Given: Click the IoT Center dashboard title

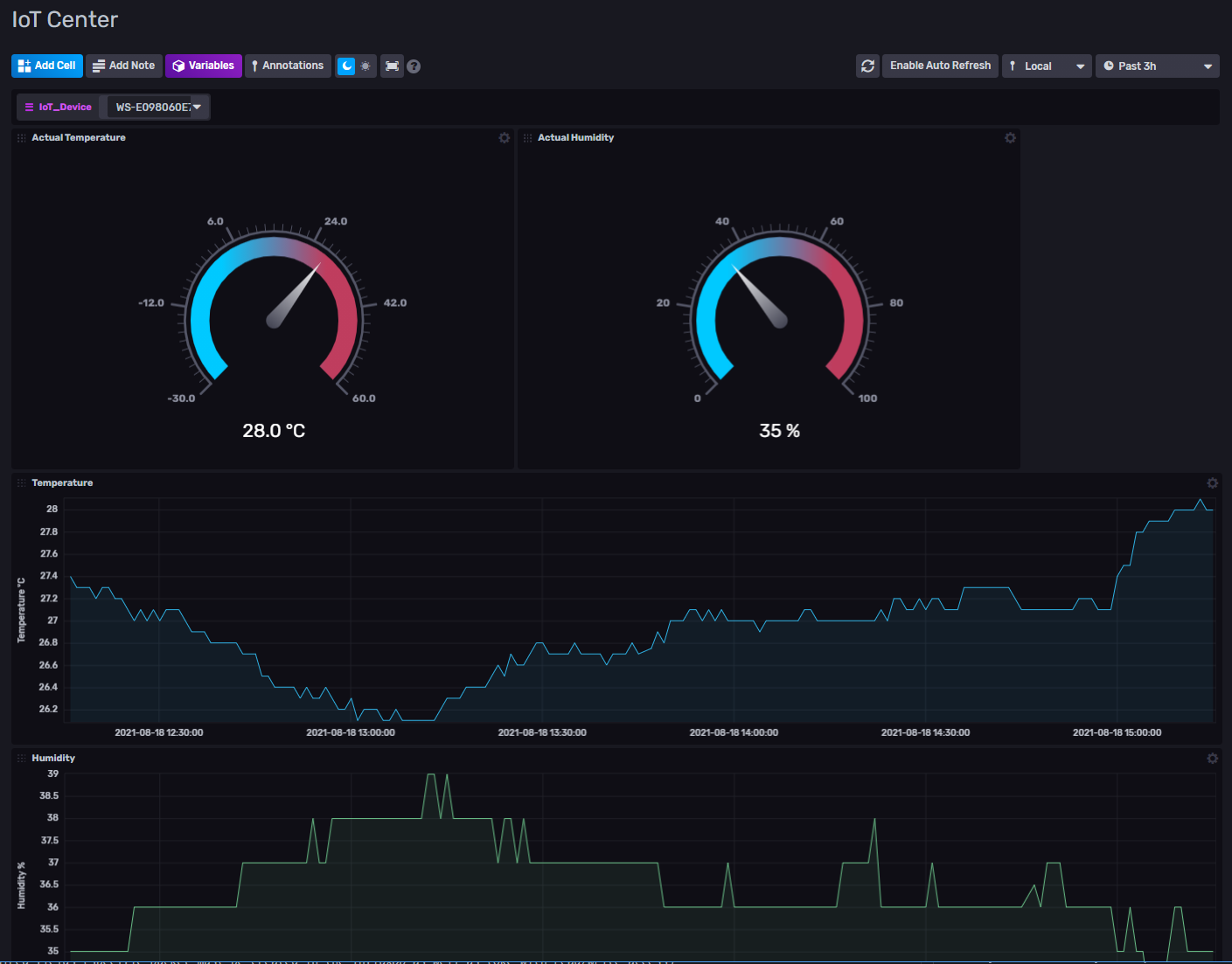Looking at the screenshot, I should (65, 19).
